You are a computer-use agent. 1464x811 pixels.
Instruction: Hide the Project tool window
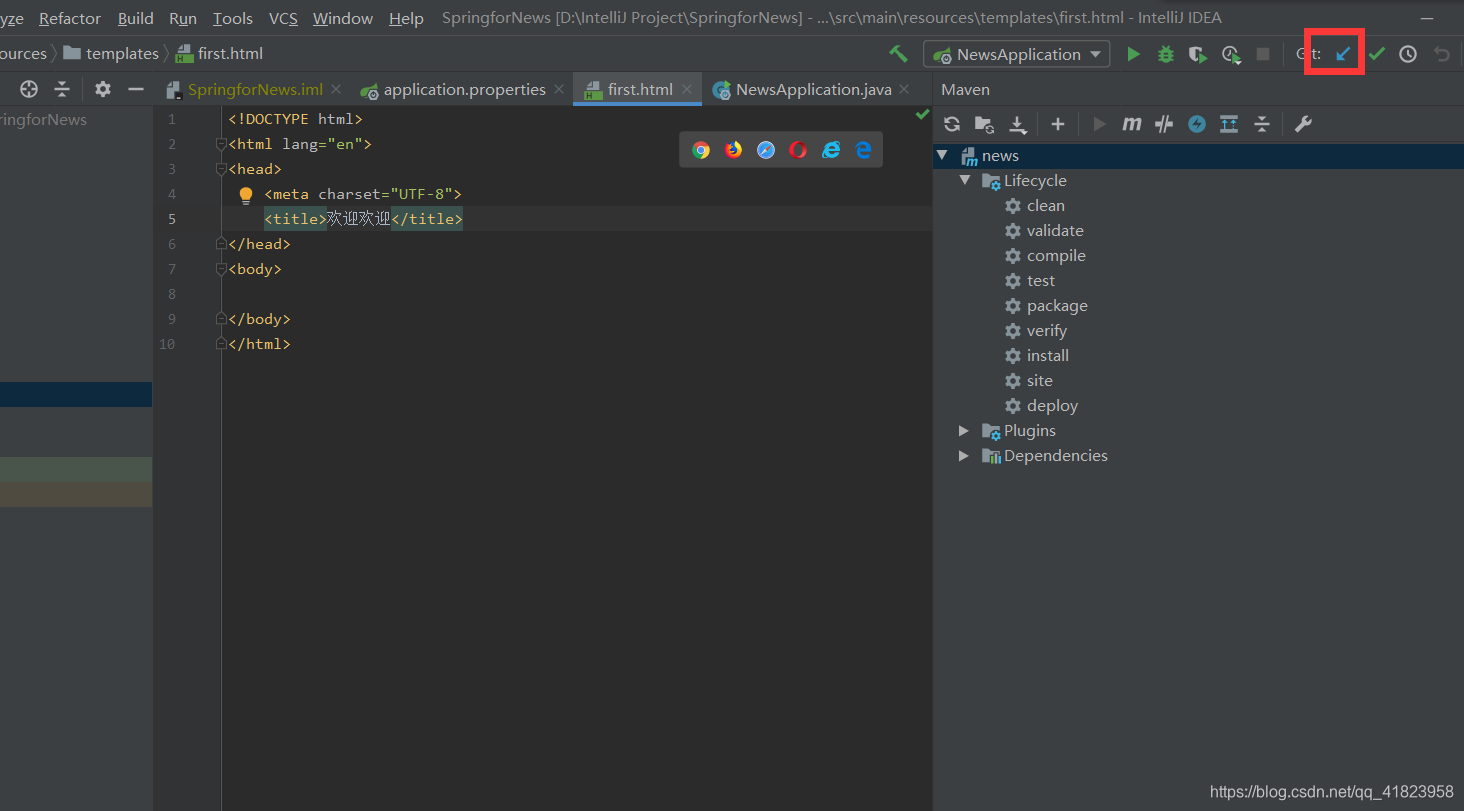136,89
